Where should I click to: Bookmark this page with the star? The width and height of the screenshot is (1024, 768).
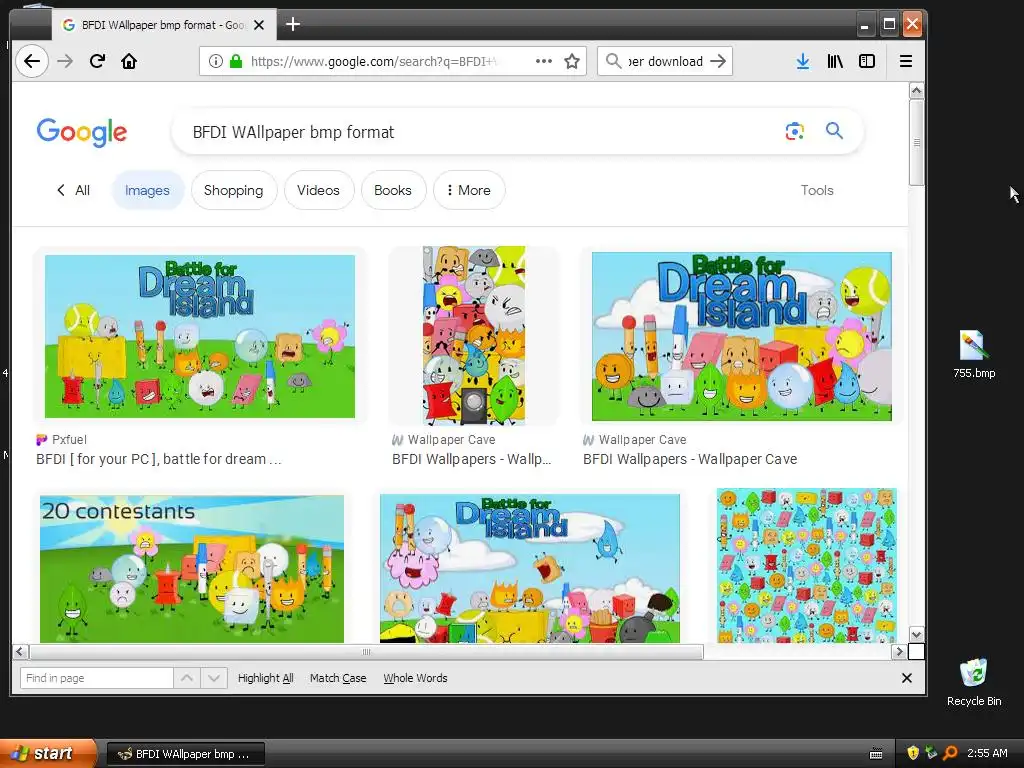(x=572, y=61)
